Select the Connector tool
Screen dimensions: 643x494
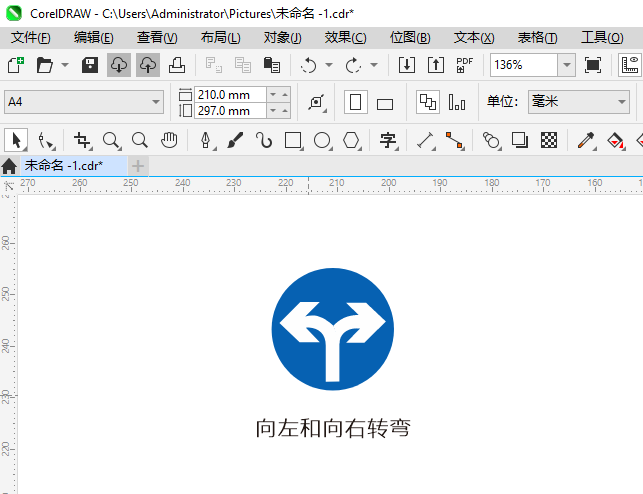pos(455,140)
